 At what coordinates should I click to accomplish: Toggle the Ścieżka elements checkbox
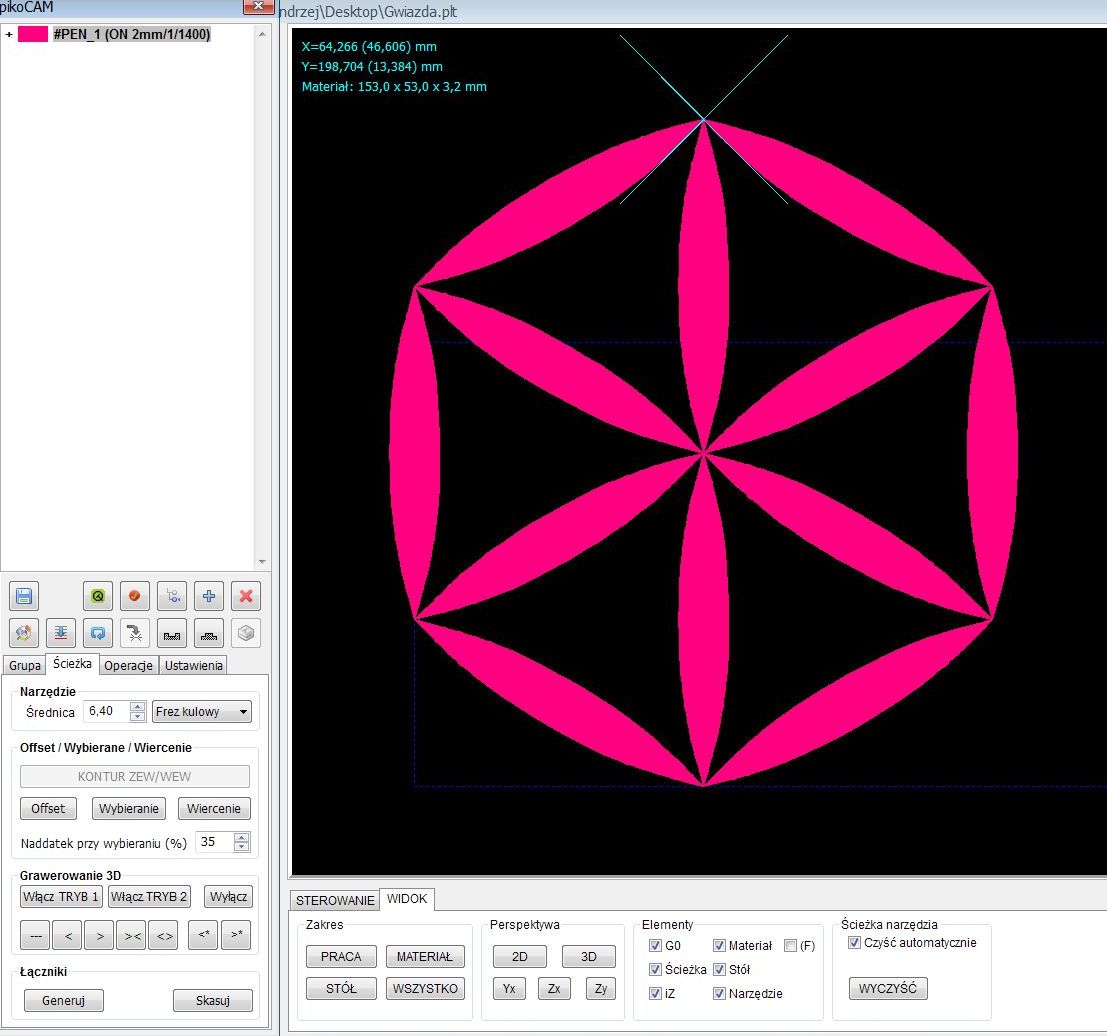[x=655, y=970]
